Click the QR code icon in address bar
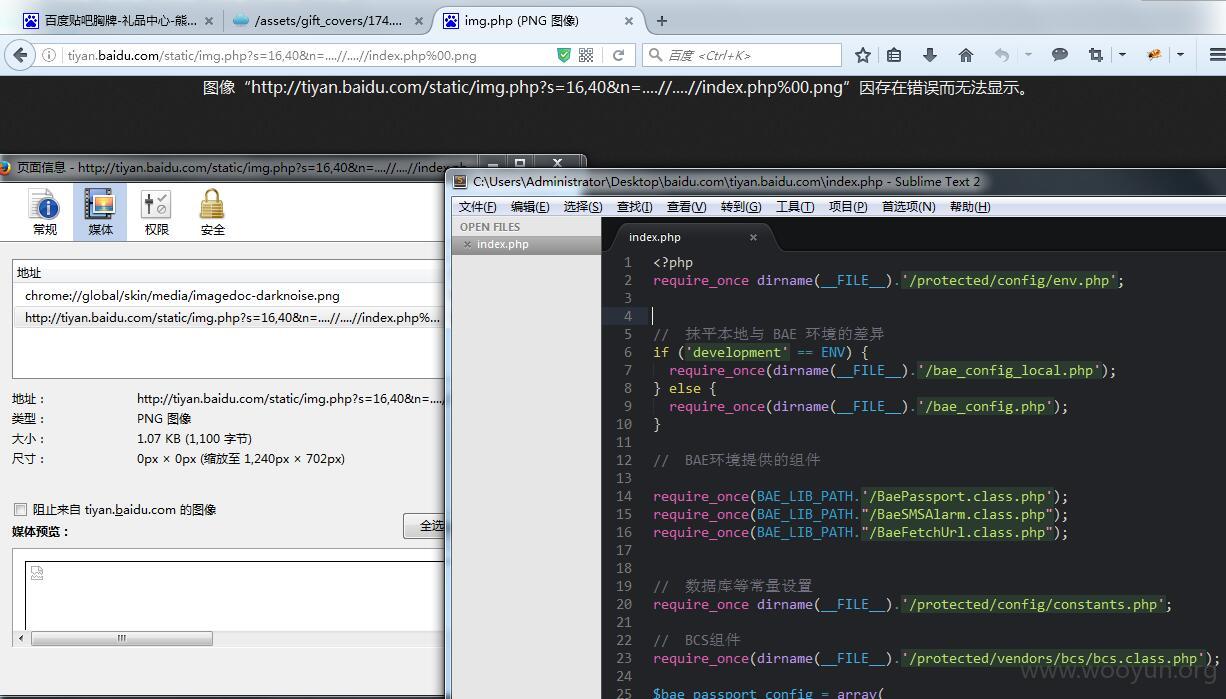Image resolution: width=1226 pixels, height=699 pixels. click(586, 56)
